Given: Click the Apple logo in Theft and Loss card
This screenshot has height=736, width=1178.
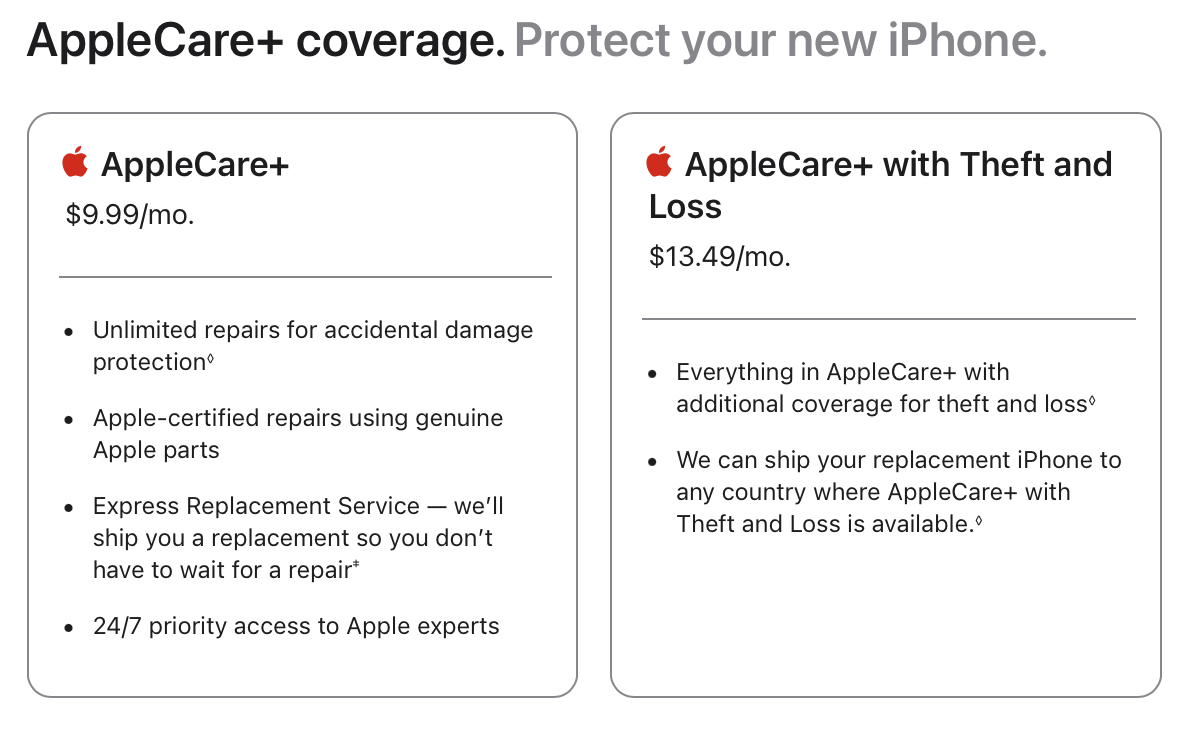Looking at the screenshot, I should tap(659, 162).
